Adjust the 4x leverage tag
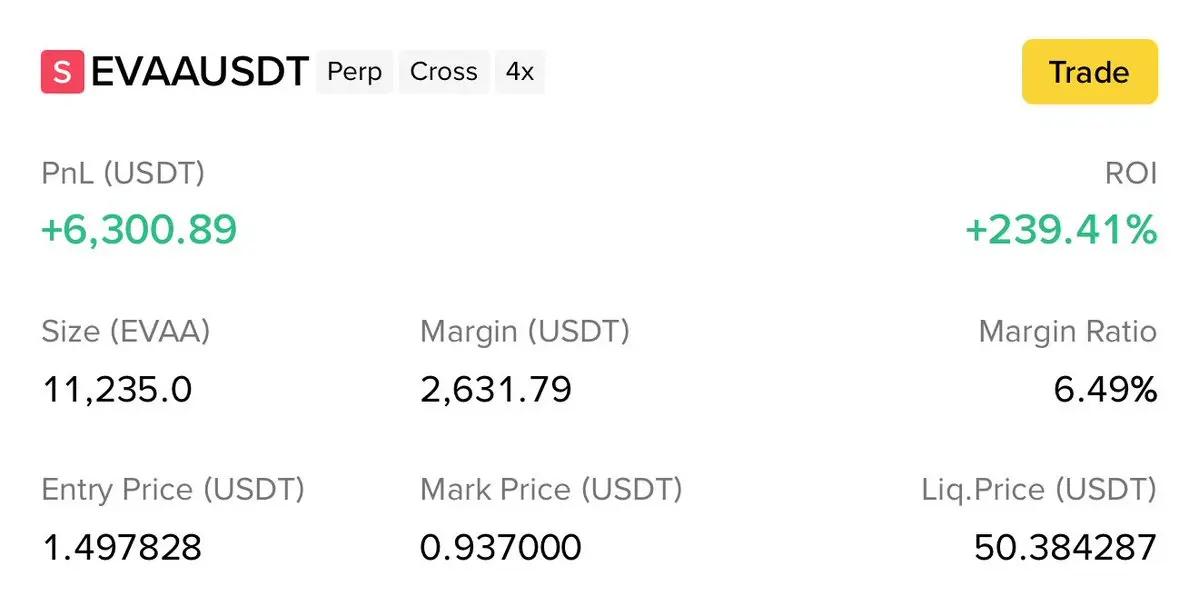 tap(519, 73)
